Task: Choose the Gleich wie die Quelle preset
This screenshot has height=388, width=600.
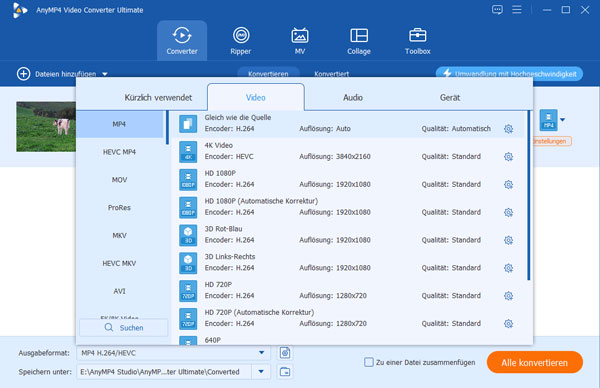Action: click(x=346, y=124)
